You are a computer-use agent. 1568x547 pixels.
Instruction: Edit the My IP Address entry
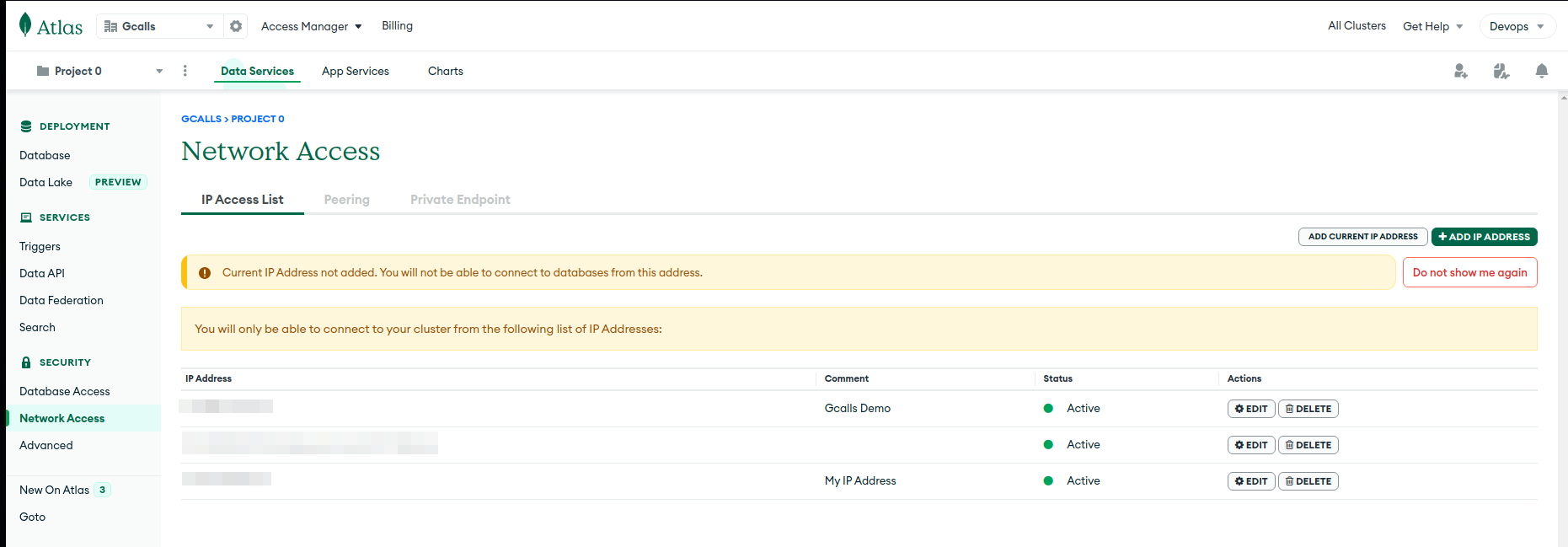(x=1251, y=481)
